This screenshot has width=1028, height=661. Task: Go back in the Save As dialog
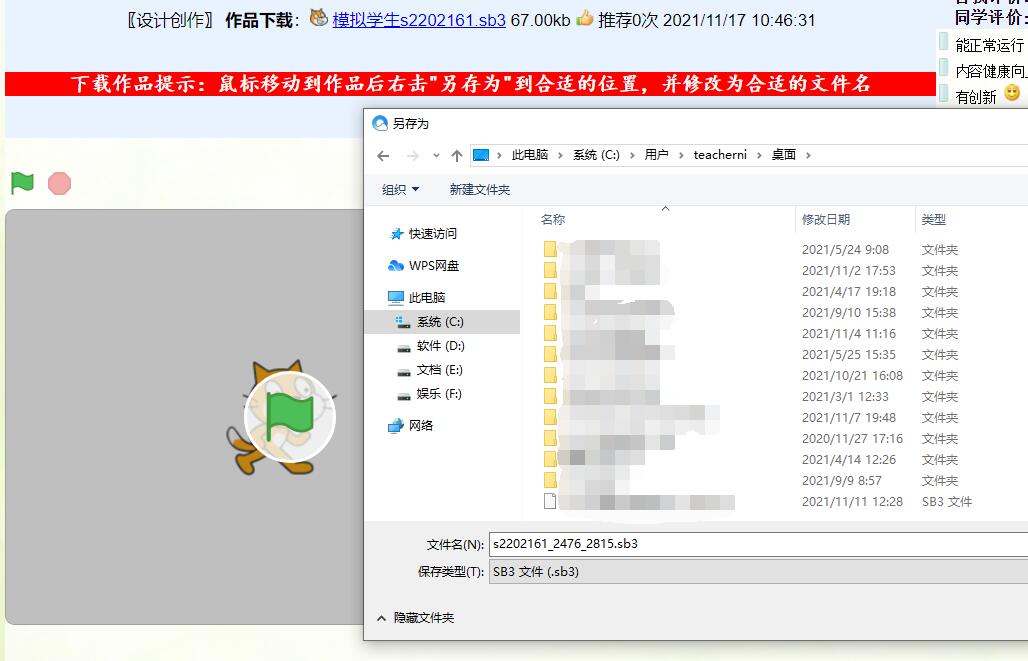coord(384,155)
